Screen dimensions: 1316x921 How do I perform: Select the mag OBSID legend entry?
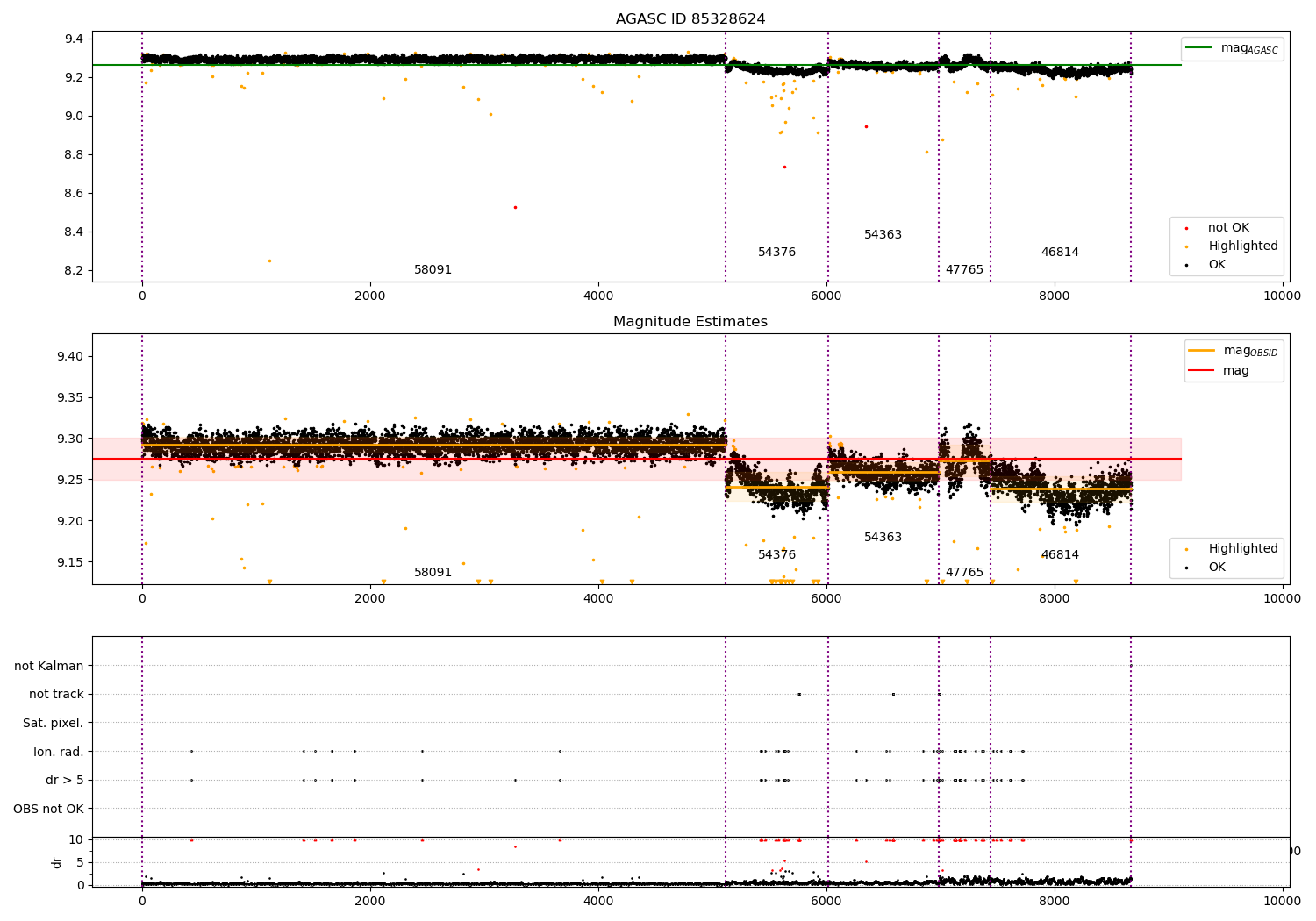point(1234,351)
